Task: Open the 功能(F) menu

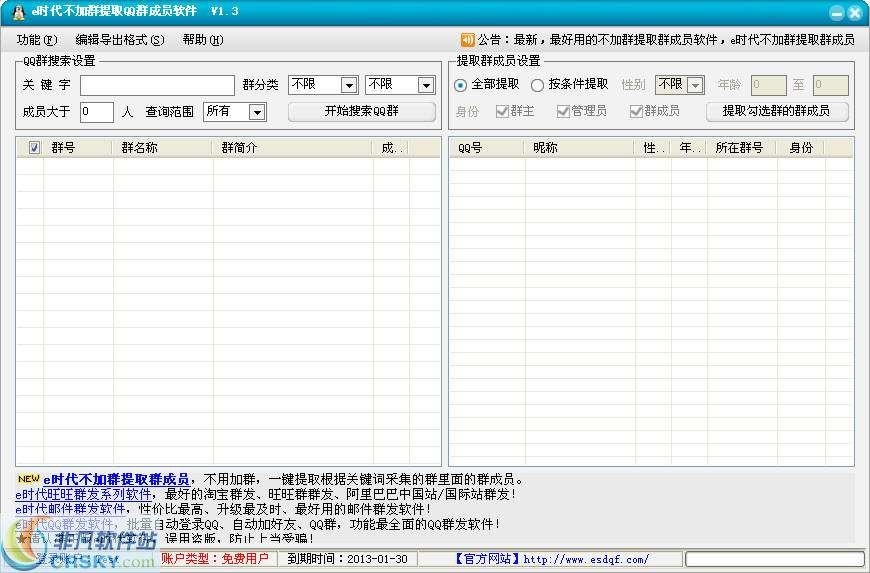Action: tap(37, 40)
